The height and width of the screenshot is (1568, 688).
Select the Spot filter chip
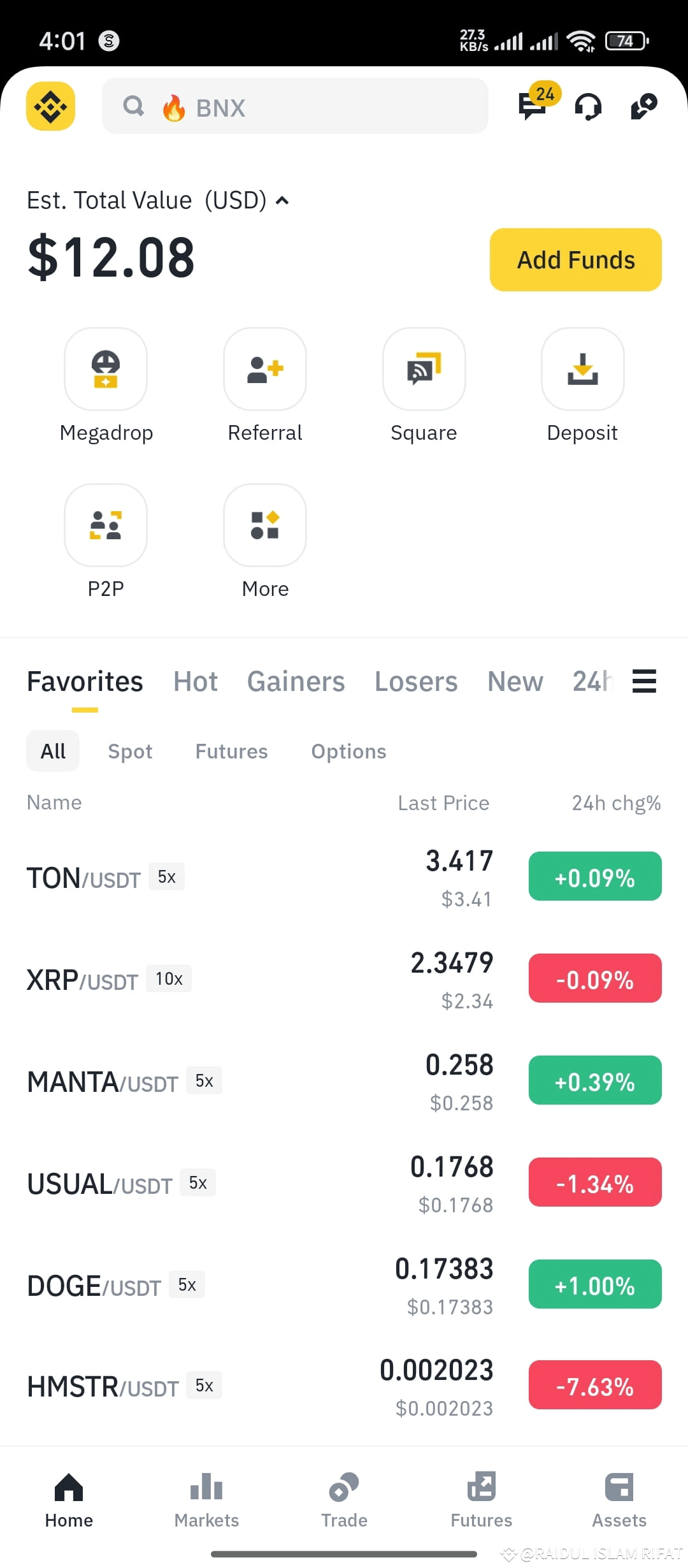[130, 751]
